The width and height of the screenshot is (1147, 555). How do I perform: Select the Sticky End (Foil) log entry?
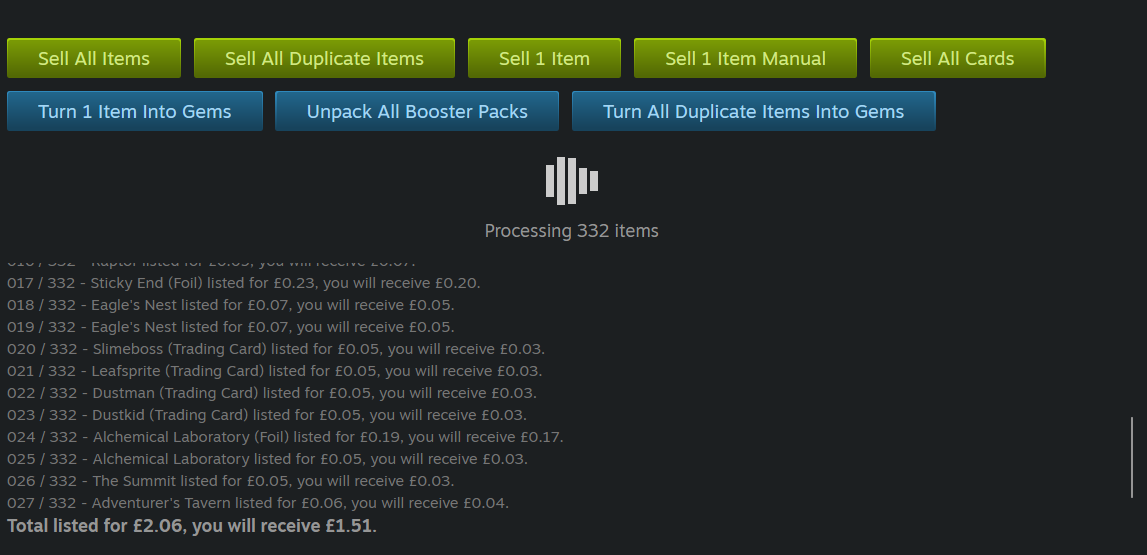click(x=243, y=283)
